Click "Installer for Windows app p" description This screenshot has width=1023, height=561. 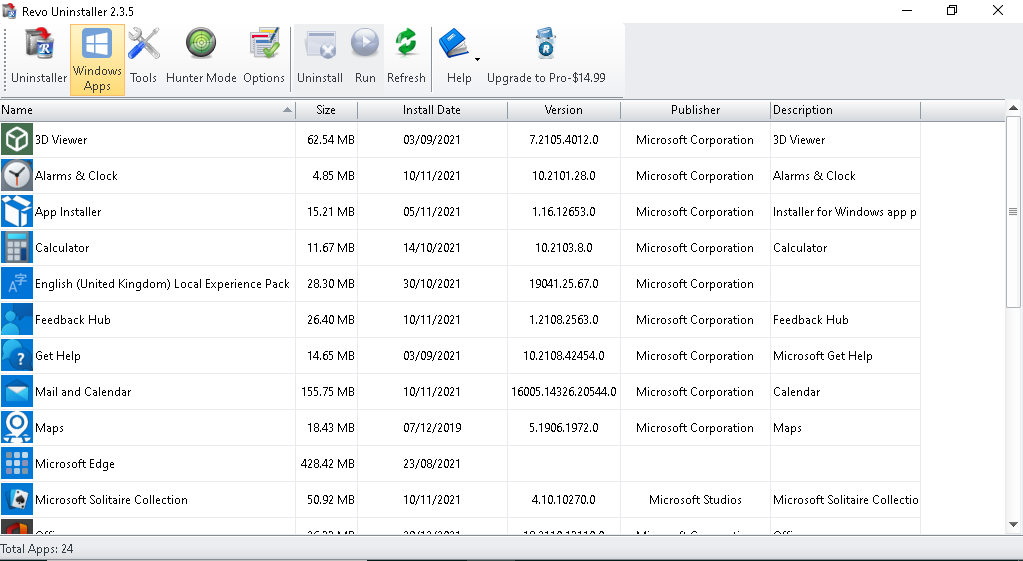(845, 212)
